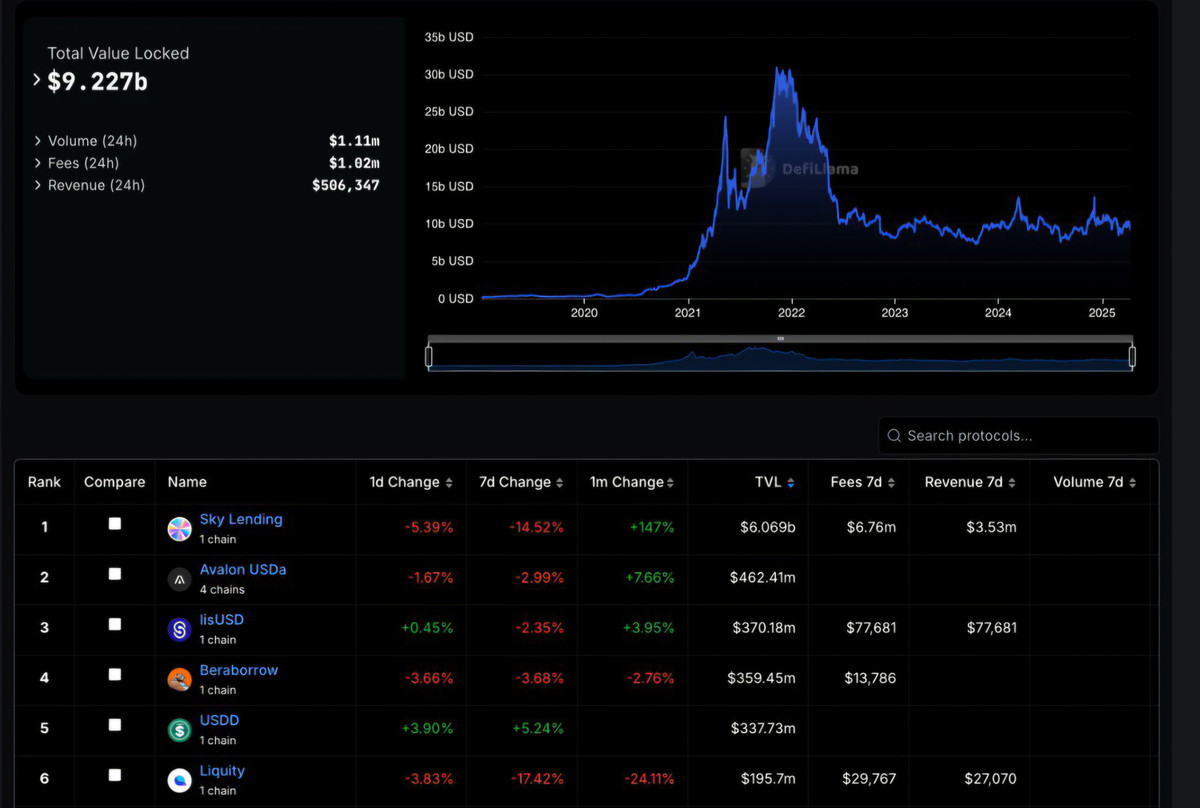
Task: Expand the Volume (24h) breakdown
Action: pos(38,141)
